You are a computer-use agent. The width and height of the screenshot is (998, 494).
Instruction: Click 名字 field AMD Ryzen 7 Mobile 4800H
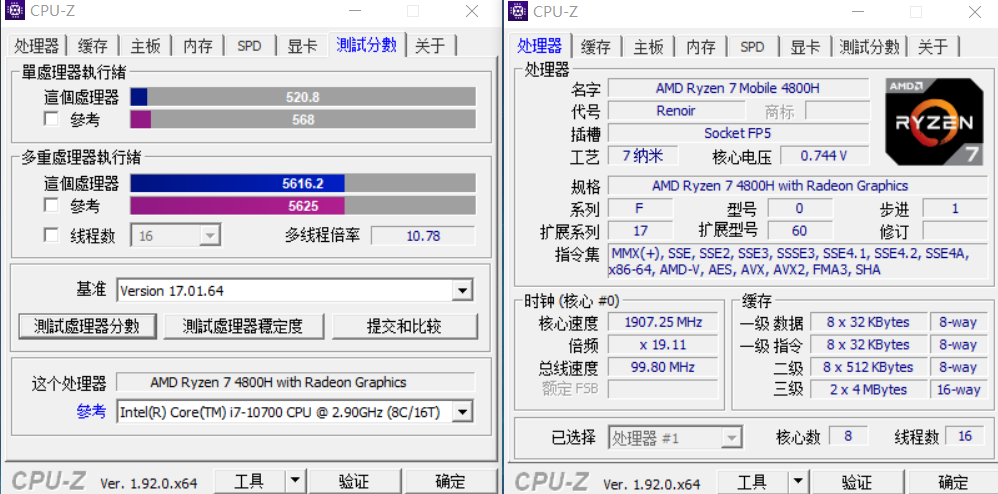[x=738, y=88]
